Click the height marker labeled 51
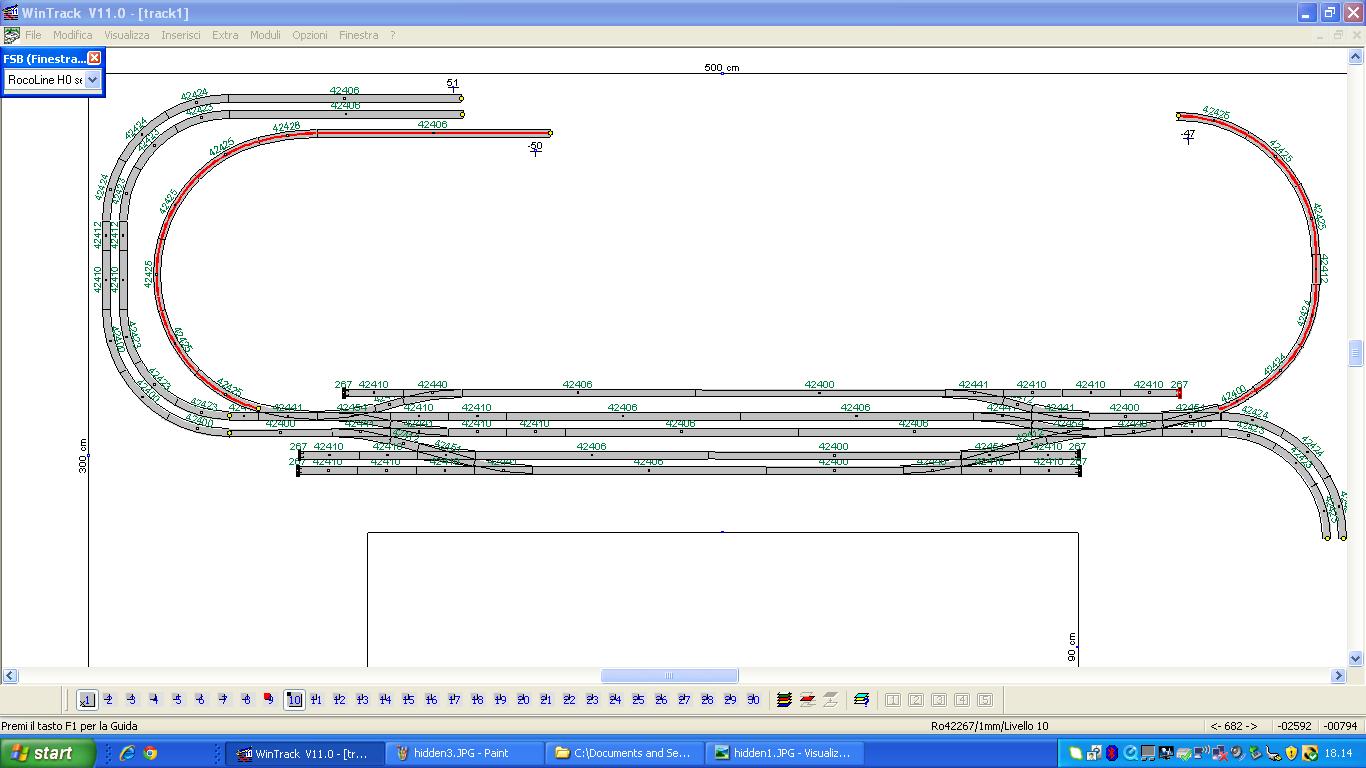Viewport: 1366px width, 768px height. coord(453,85)
